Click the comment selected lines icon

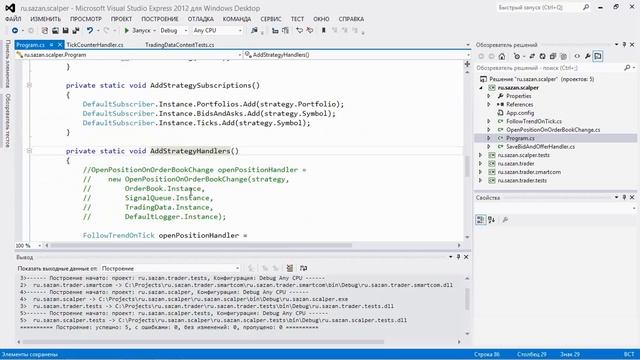(299, 31)
